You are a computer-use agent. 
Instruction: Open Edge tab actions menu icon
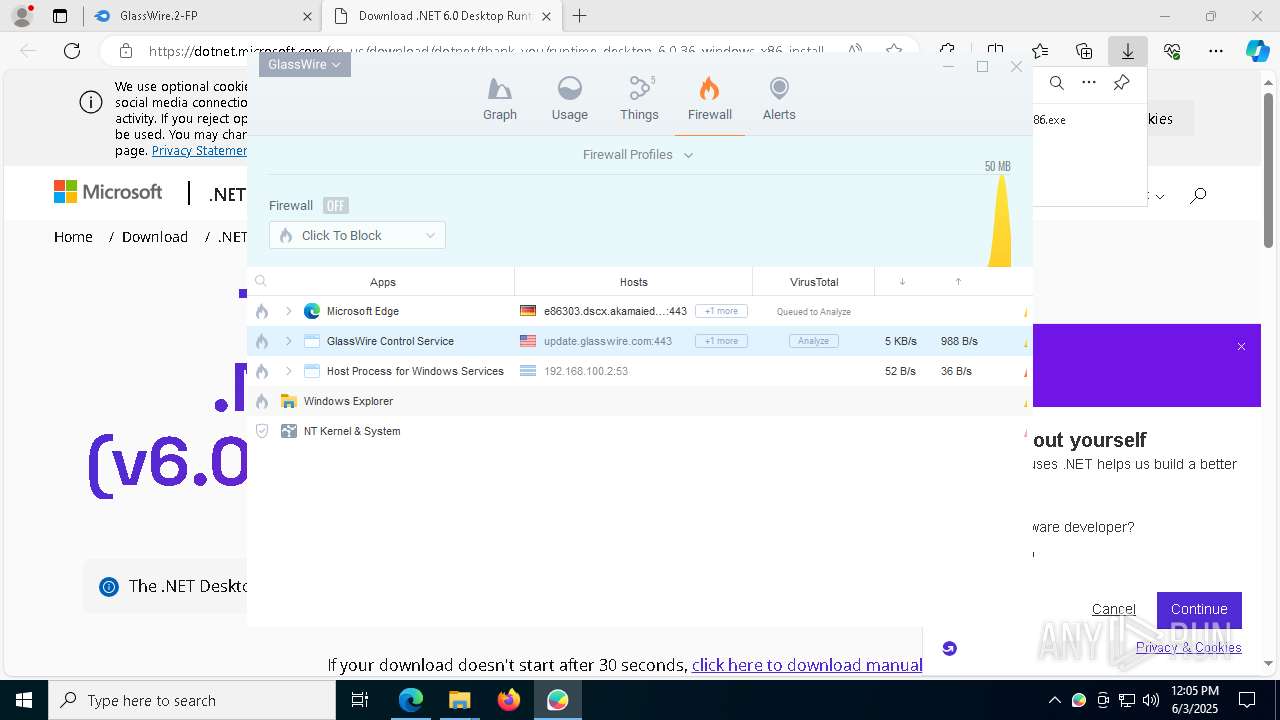click(x=60, y=16)
